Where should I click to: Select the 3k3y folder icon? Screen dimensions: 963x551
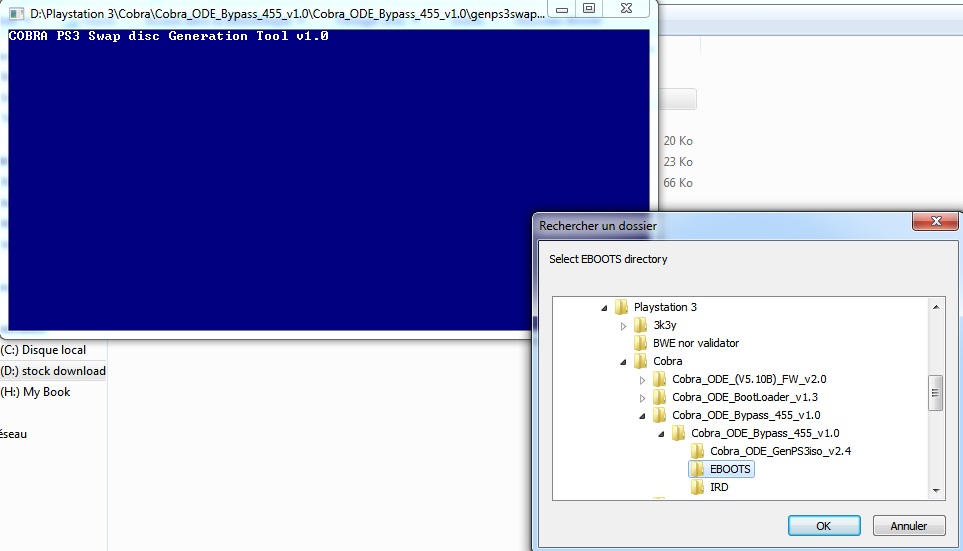coord(641,325)
